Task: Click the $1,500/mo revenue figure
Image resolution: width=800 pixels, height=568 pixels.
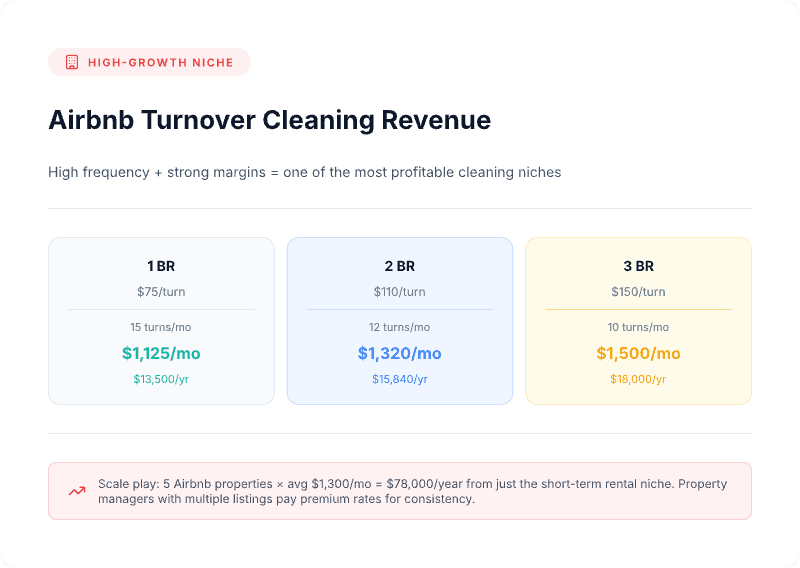Action: point(638,353)
